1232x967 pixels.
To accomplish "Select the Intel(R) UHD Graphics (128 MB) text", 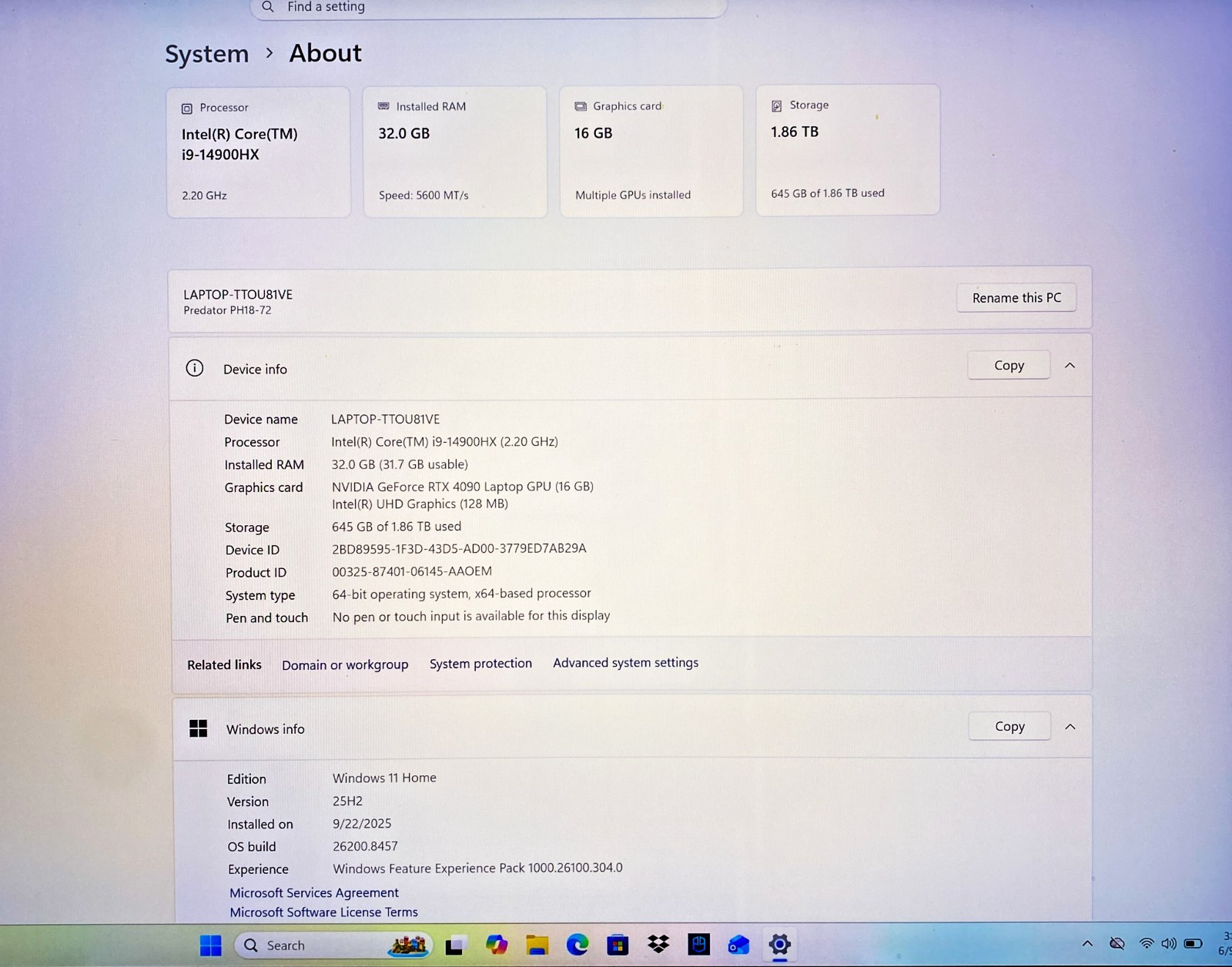I will coord(420,504).
